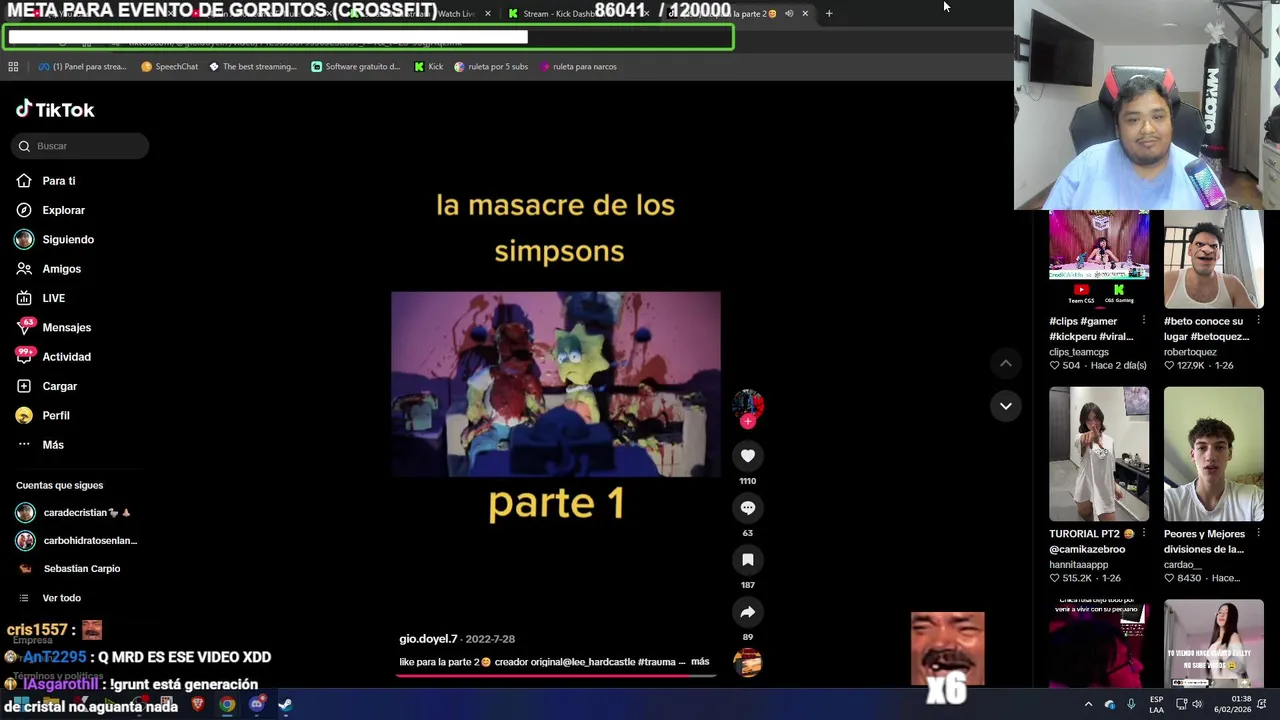Open the ruleta por 5 subs bookmark
The image size is (1280, 720).
click(x=491, y=67)
